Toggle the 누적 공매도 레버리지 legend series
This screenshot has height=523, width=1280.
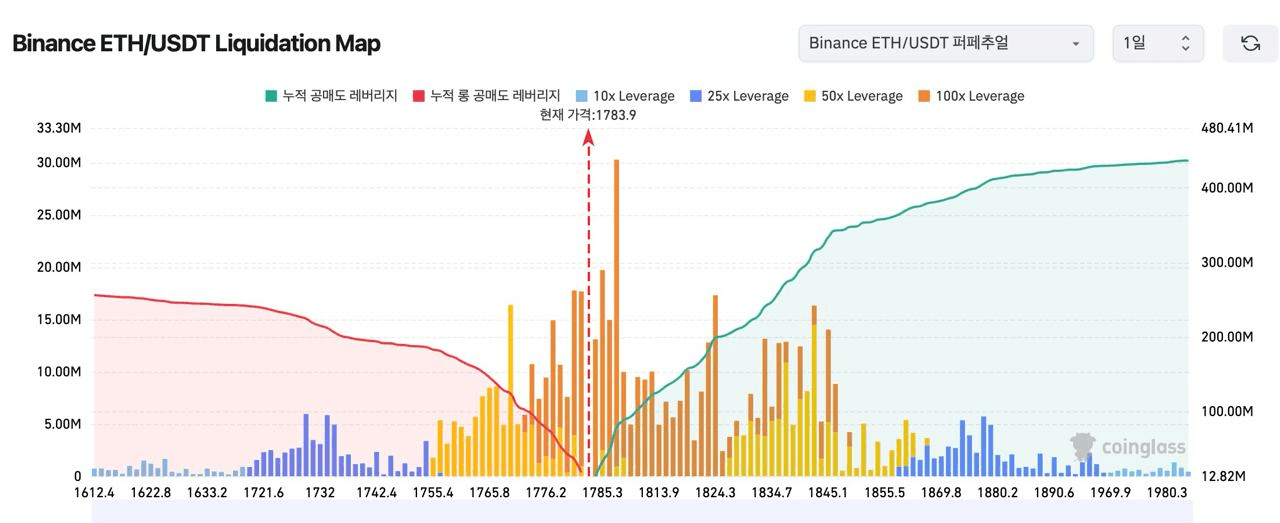(x=331, y=96)
